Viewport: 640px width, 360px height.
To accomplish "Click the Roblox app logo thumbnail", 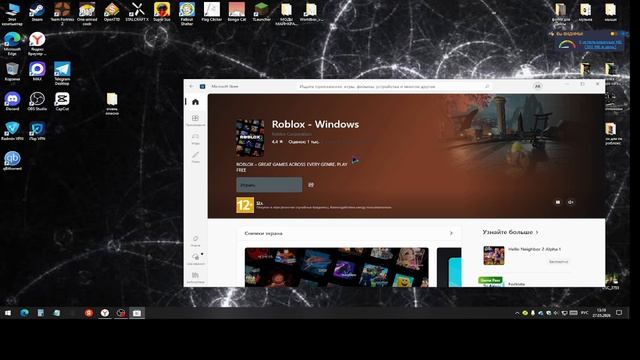I will point(250,138).
